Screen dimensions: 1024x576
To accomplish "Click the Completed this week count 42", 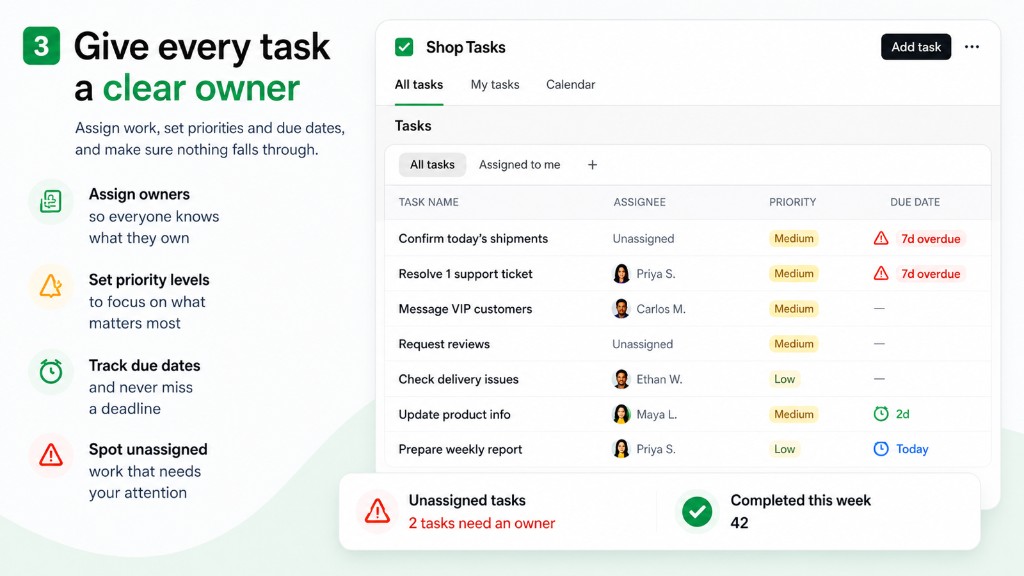I will pos(739,523).
